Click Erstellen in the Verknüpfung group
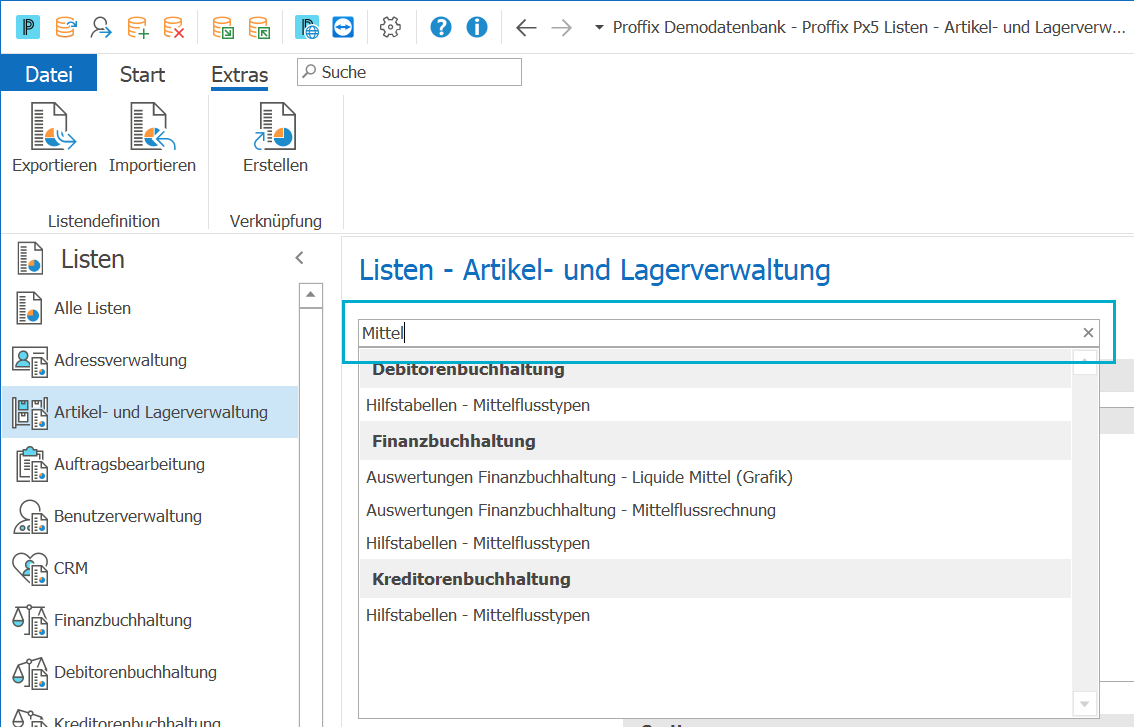This screenshot has width=1134, height=727. [276, 138]
